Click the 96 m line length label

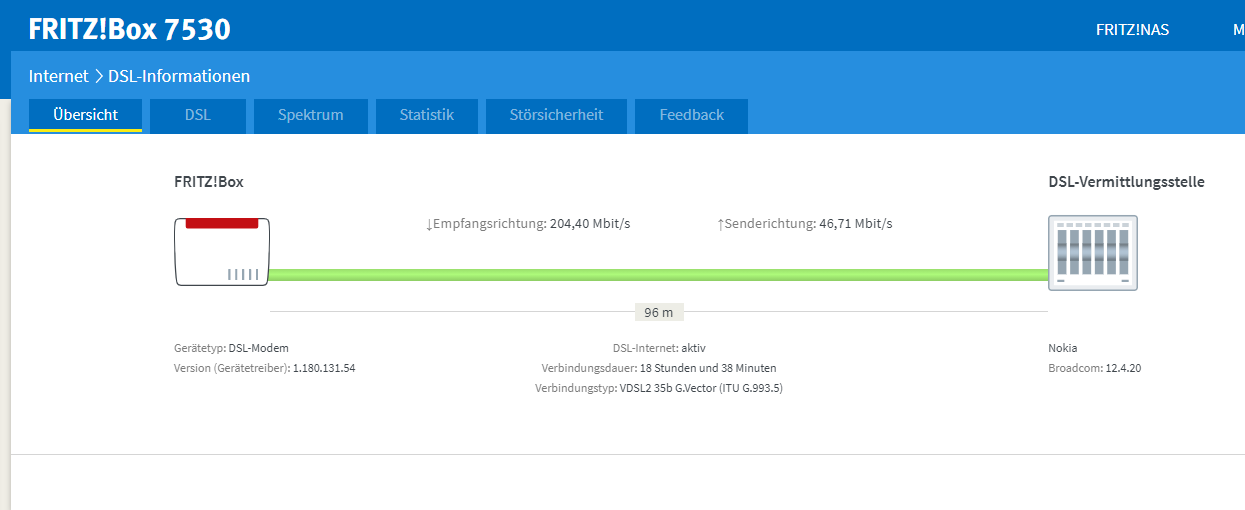tap(658, 312)
